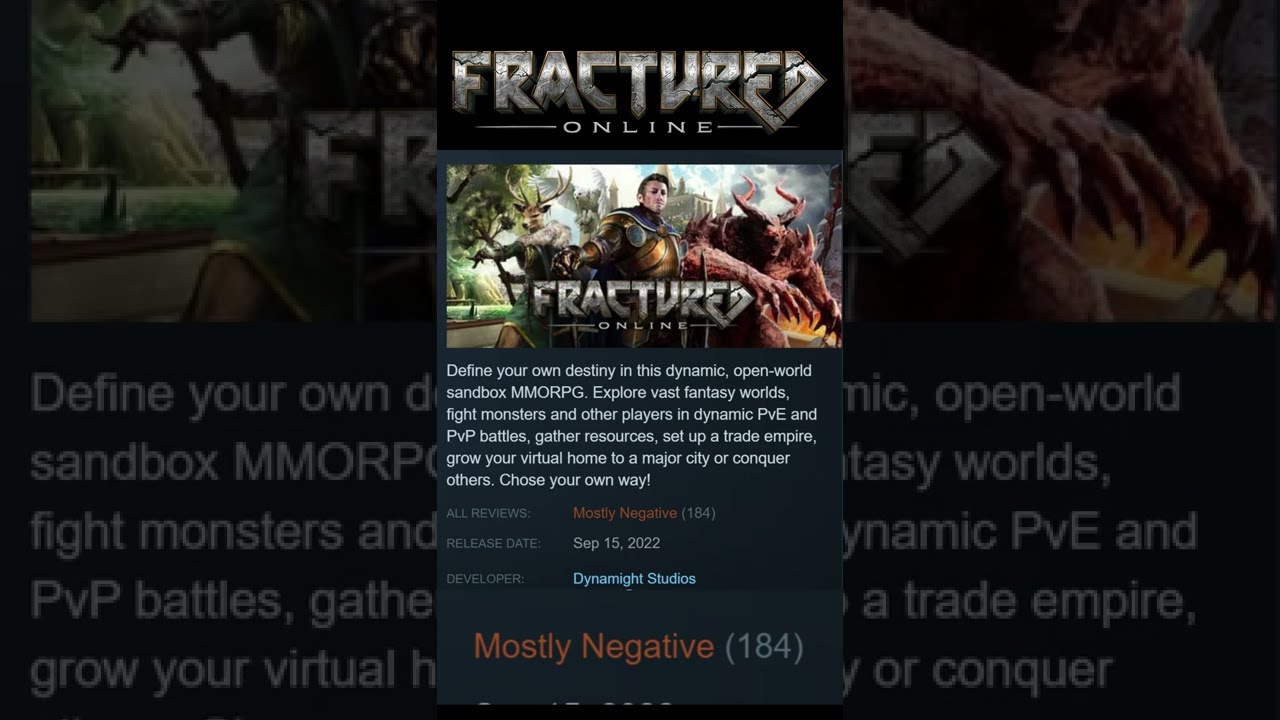Click the Fractured logo inside the capsule image

pyautogui.click(x=644, y=305)
